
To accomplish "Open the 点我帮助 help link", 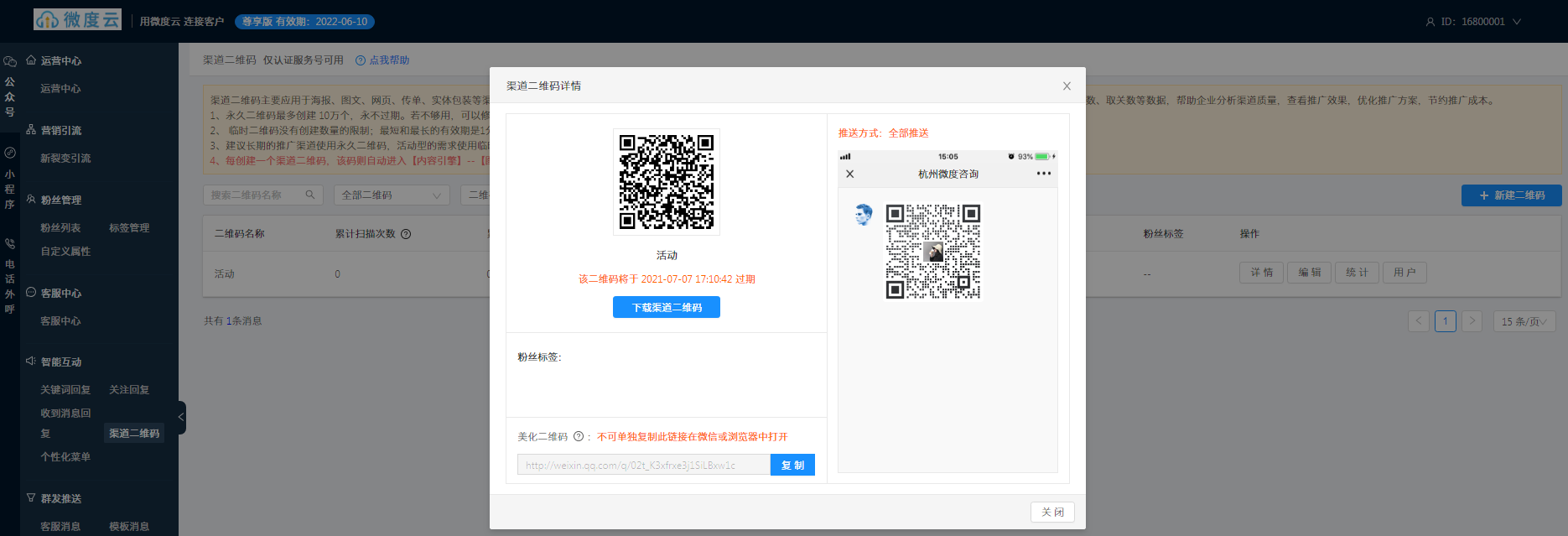I will [382, 60].
